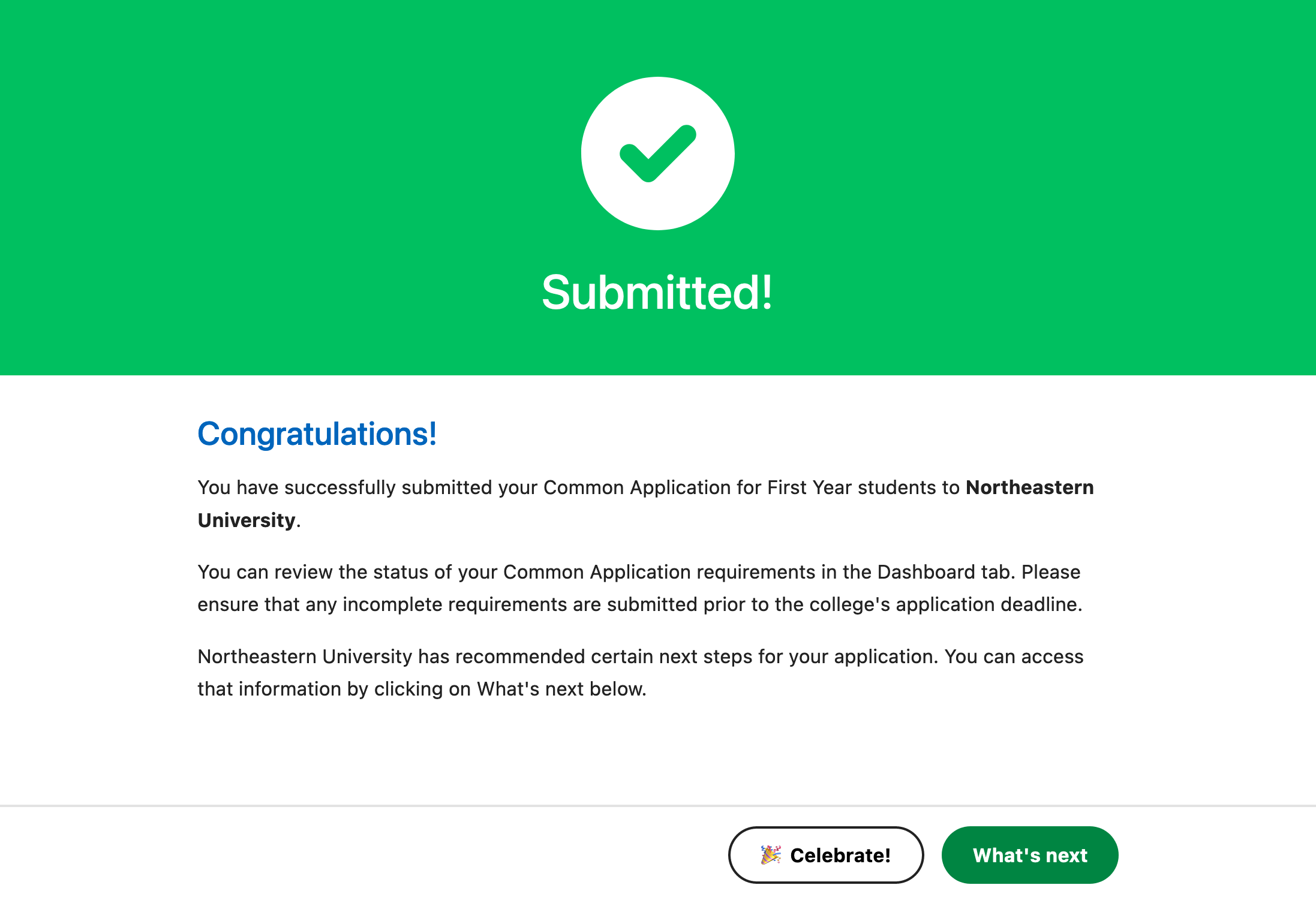Click the green banner background area
1316x903 pixels.
point(240,180)
